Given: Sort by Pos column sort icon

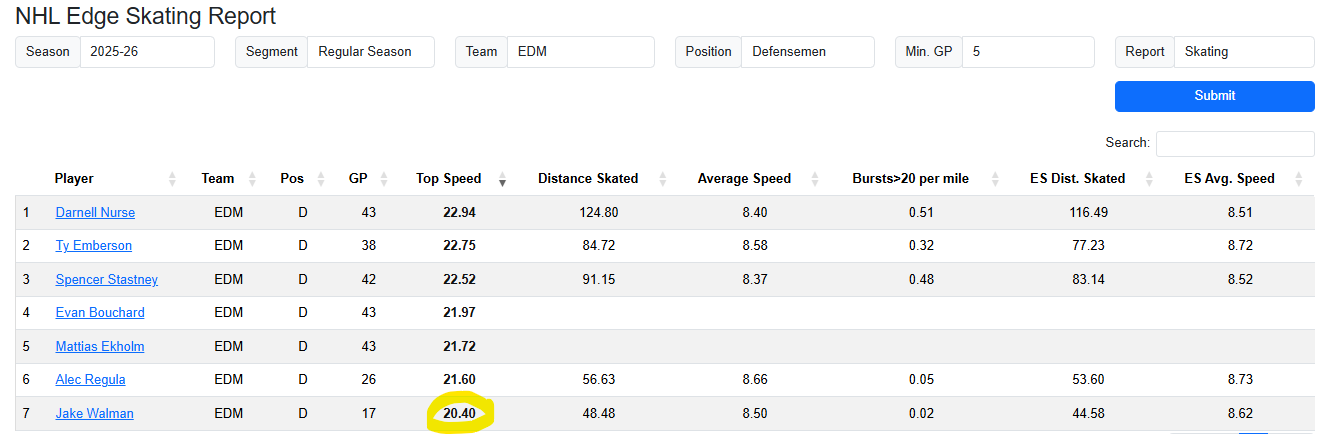Looking at the screenshot, I should (321, 179).
